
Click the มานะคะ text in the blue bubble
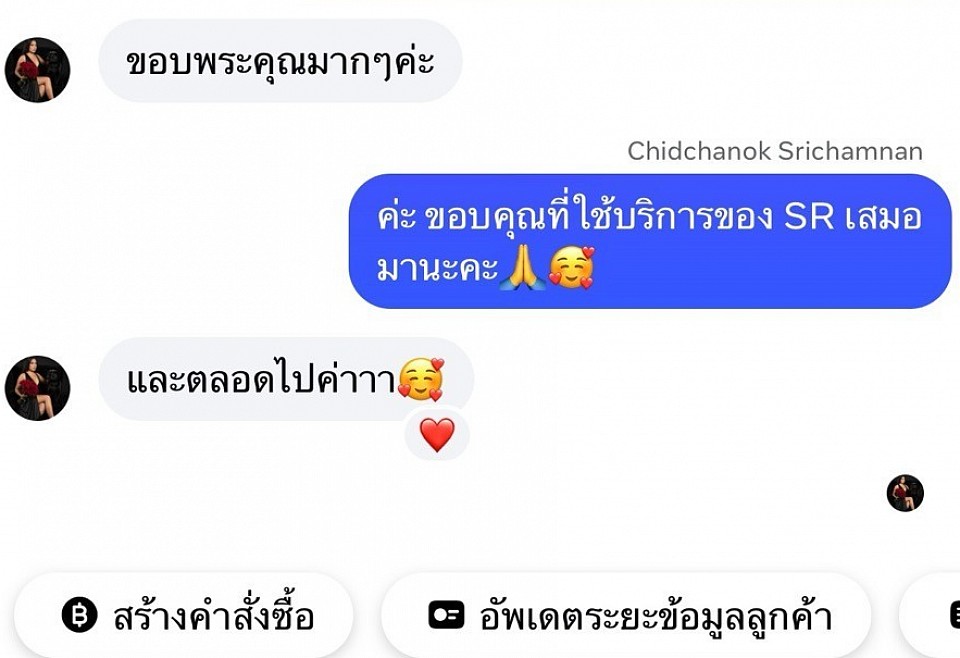437,268
